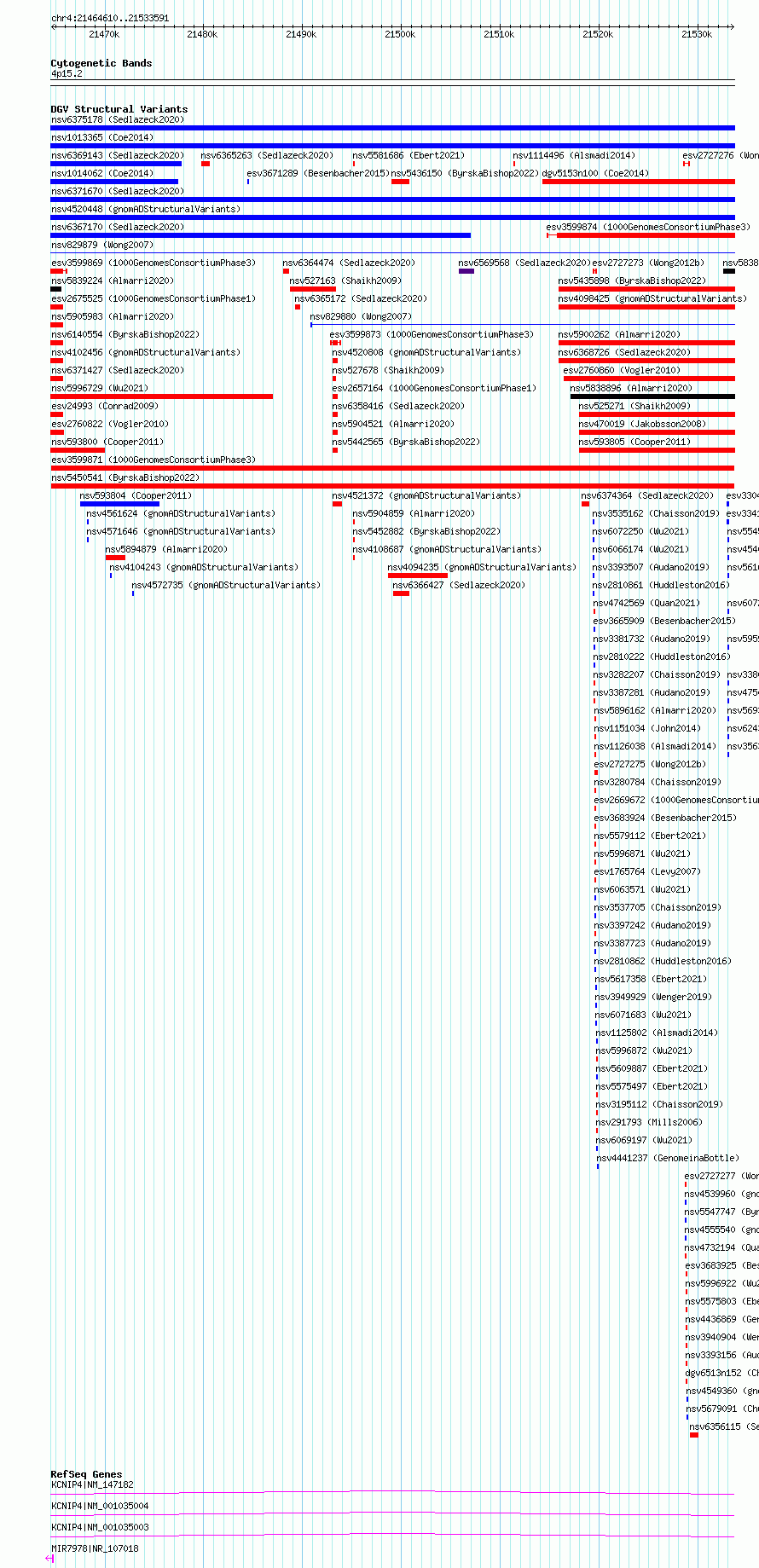The image size is (759, 1568).
Task: Select MIR7978|NR_107018 gene label
Action: click(94, 1548)
